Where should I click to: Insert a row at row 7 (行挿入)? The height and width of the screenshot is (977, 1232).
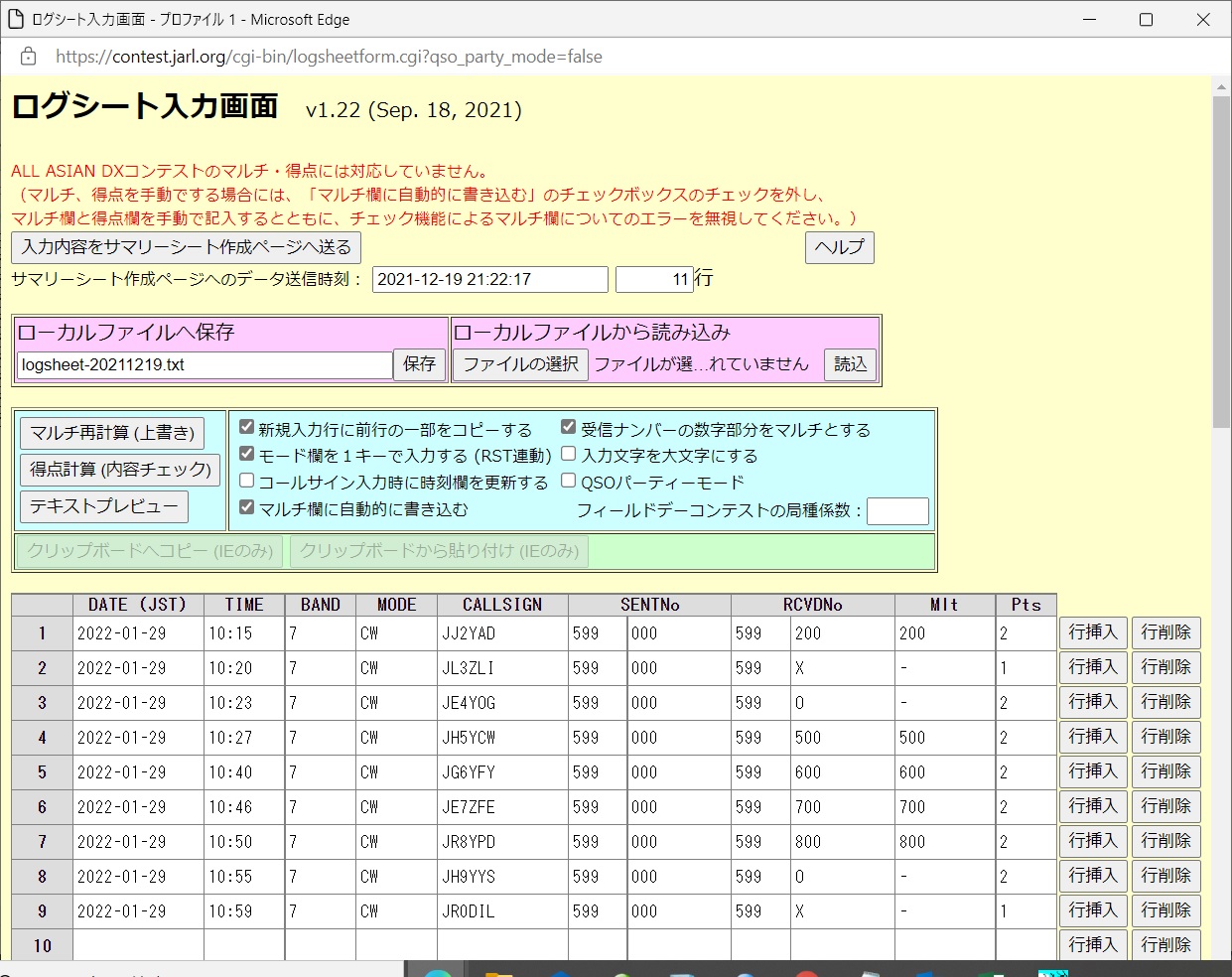tap(1093, 841)
